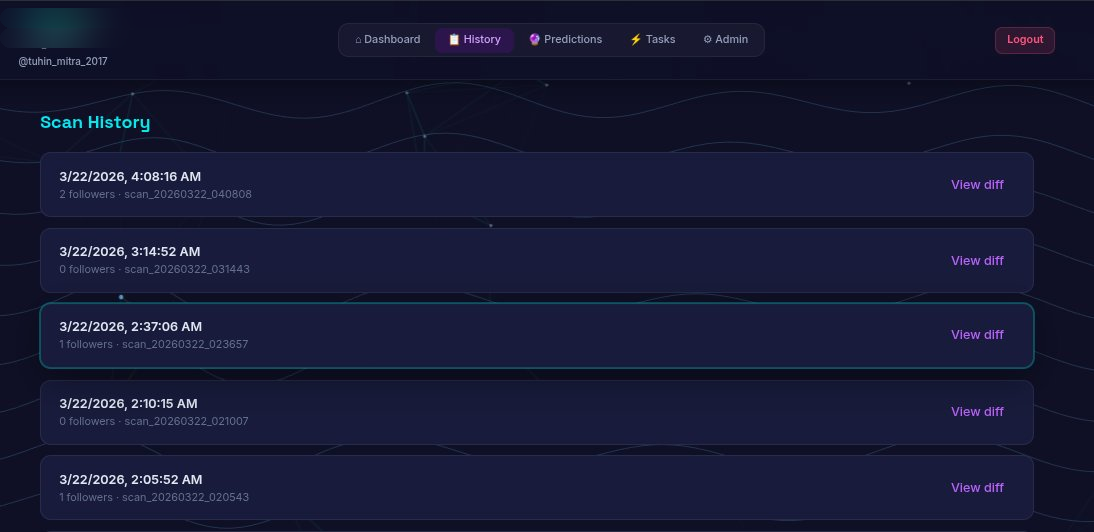Click the crystal ball Predictions icon
The height and width of the screenshot is (532, 1094).
534,40
